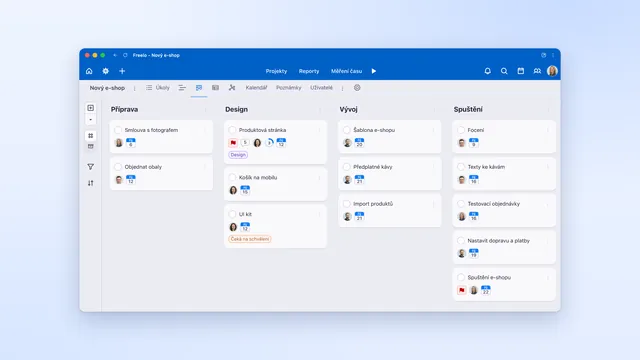Click red flag on Spuštění e-shopu card
This screenshot has width=640, height=360.
point(462,290)
